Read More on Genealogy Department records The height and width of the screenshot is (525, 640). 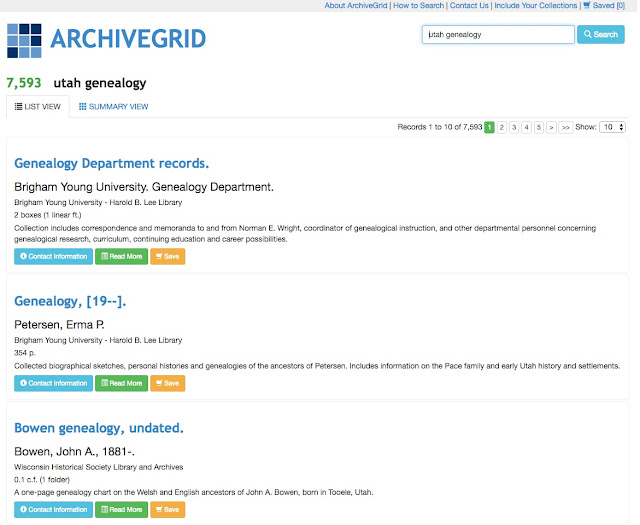tap(122, 256)
